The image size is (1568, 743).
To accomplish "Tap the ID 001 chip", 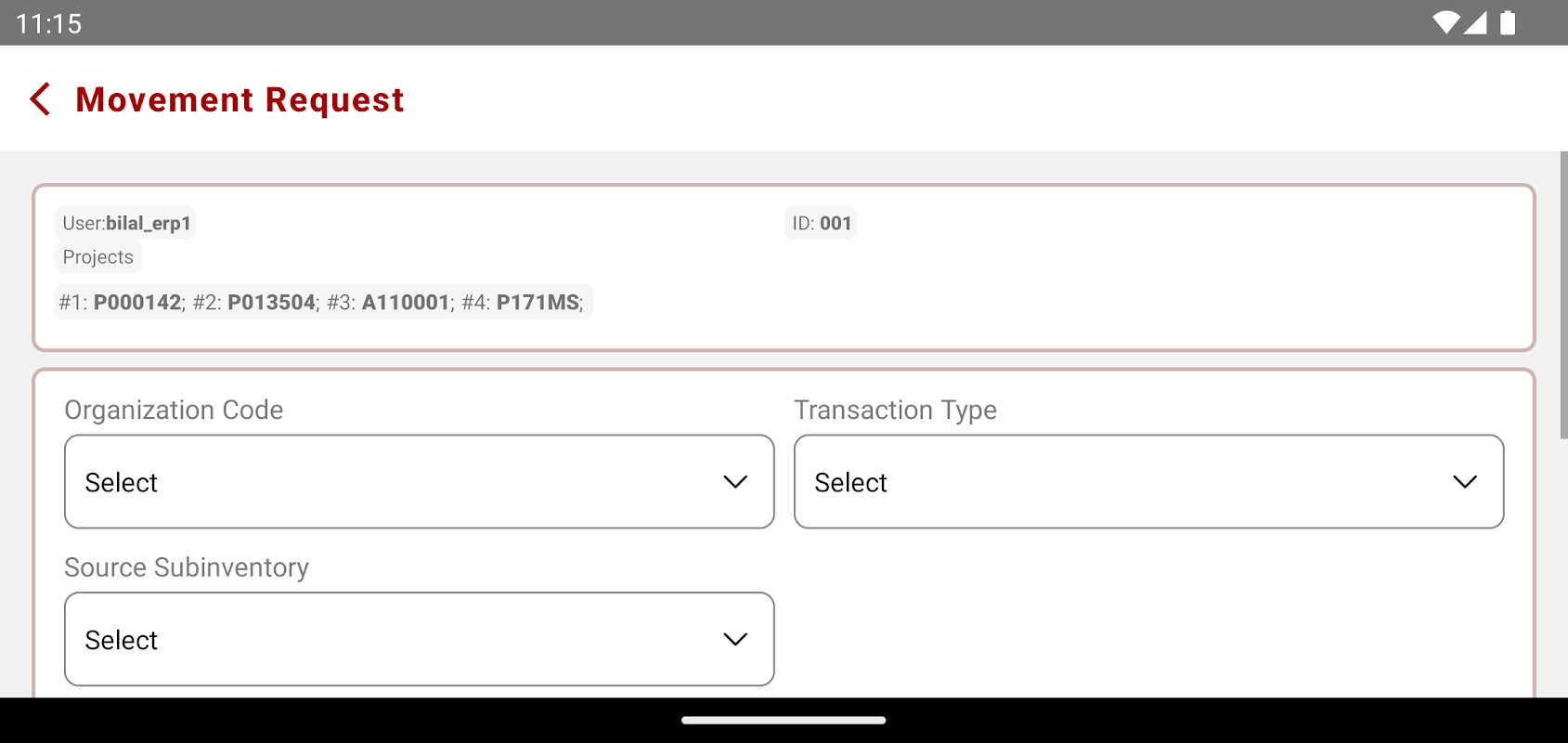I will click(x=821, y=224).
